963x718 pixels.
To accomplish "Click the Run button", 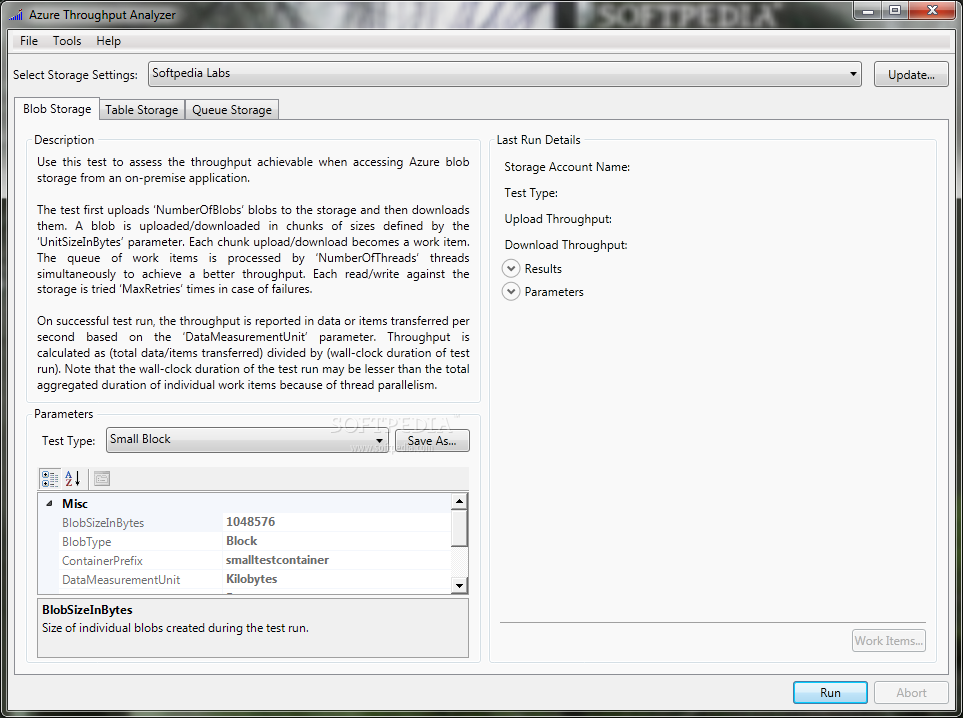I will [830, 692].
